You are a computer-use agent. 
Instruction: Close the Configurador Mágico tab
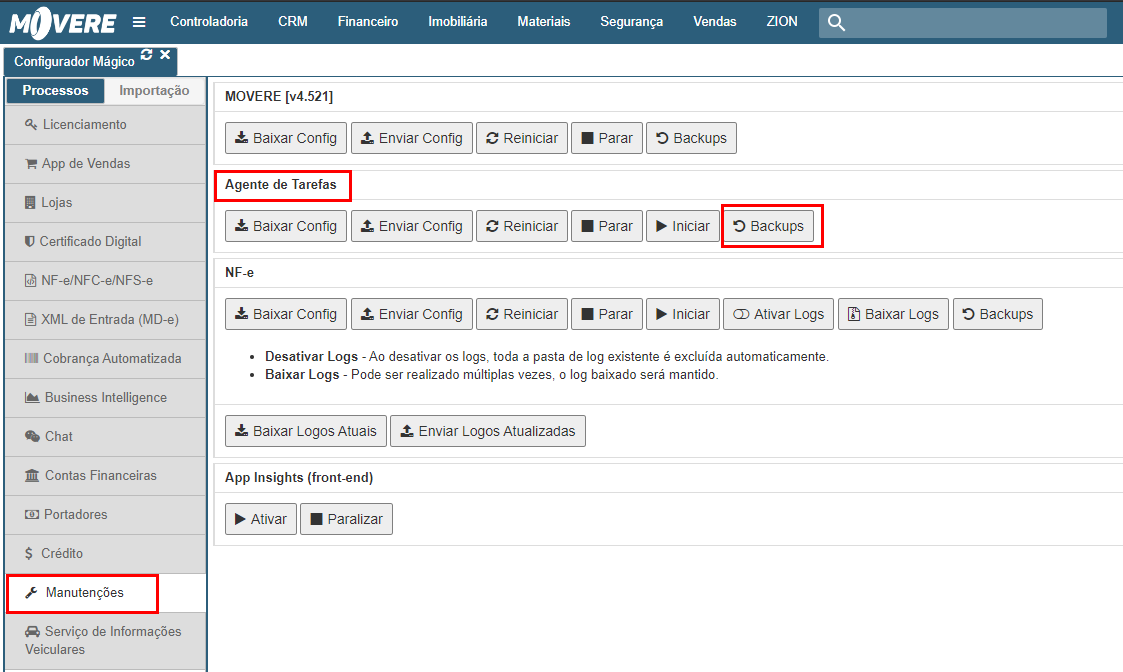165,54
